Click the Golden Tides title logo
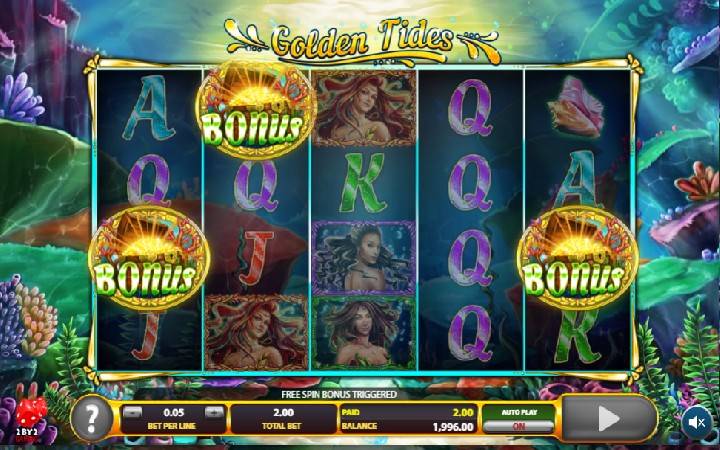The image size is (720, 450). coord(362,42)
